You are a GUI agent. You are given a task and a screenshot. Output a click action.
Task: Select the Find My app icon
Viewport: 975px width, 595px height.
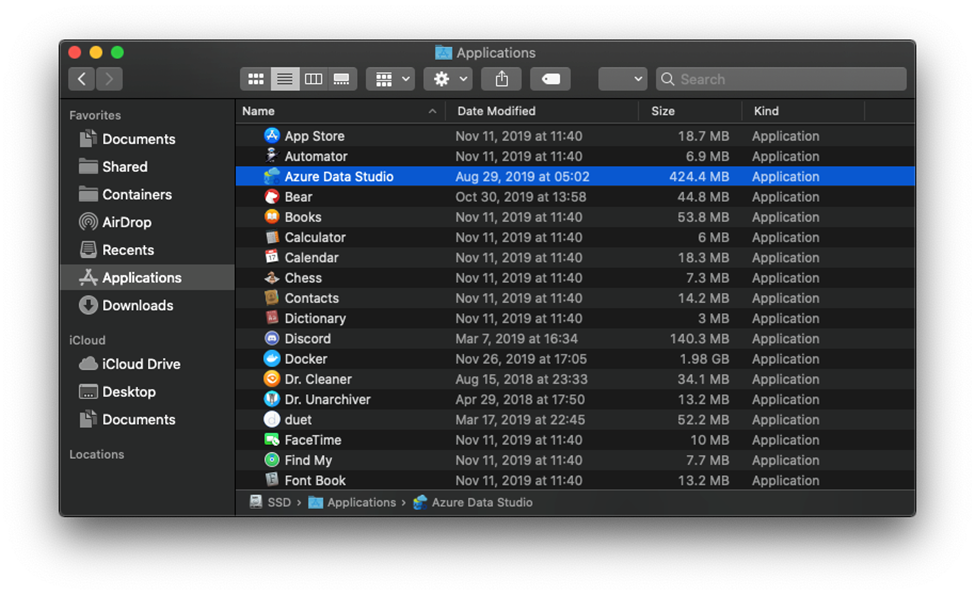coord(272,460)
